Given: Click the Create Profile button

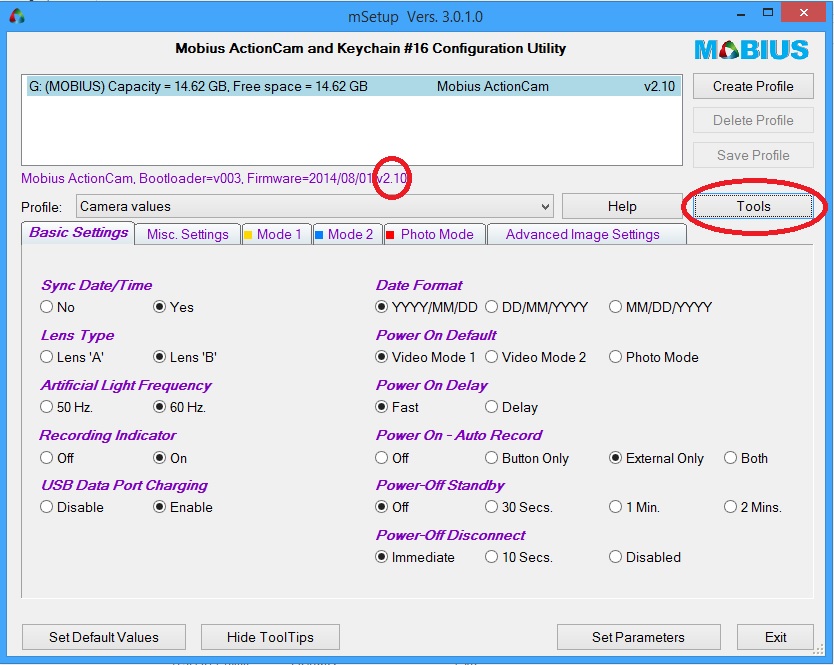Looking at the screenshot, I should (753, 86).
